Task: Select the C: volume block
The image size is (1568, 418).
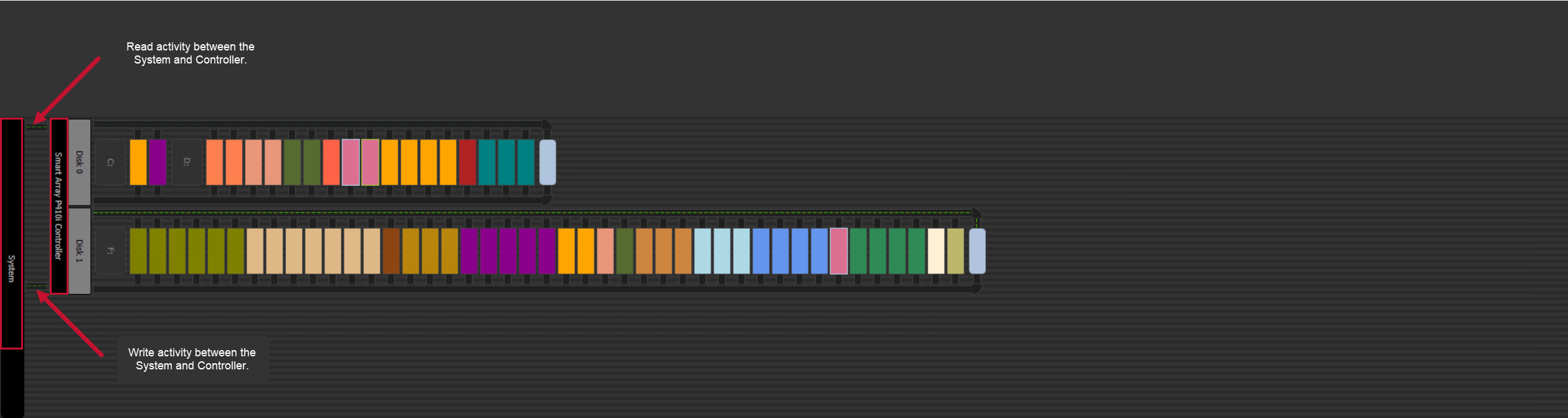Action: tap(110, 163)
